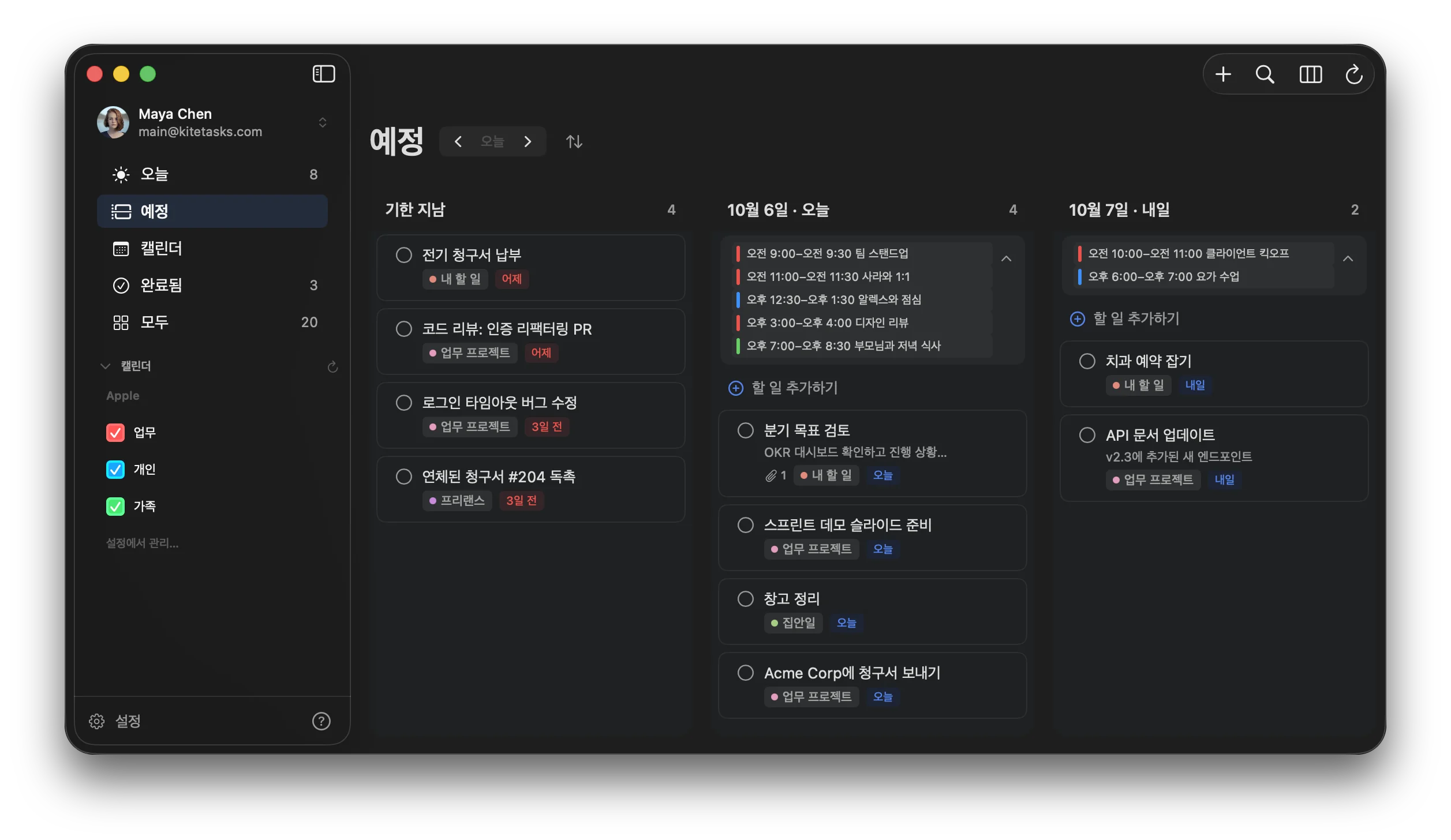Complete task 전기 청구서 납부
The height and width of the screenshot is (840, 1451).
[403, 255]
